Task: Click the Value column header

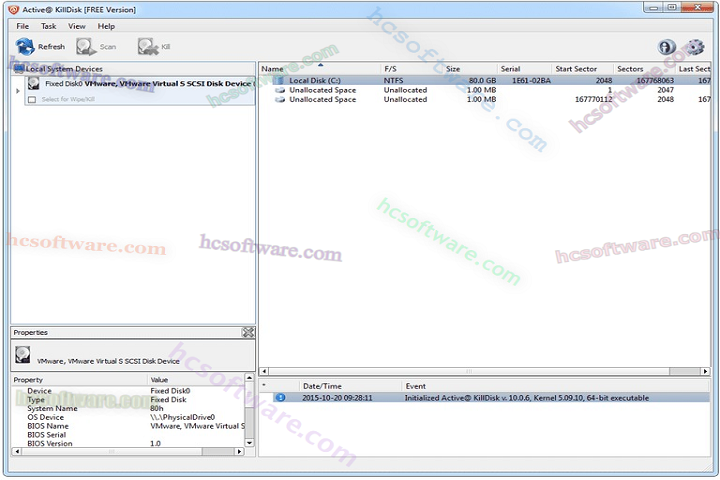Action: (x=196, y=380)
